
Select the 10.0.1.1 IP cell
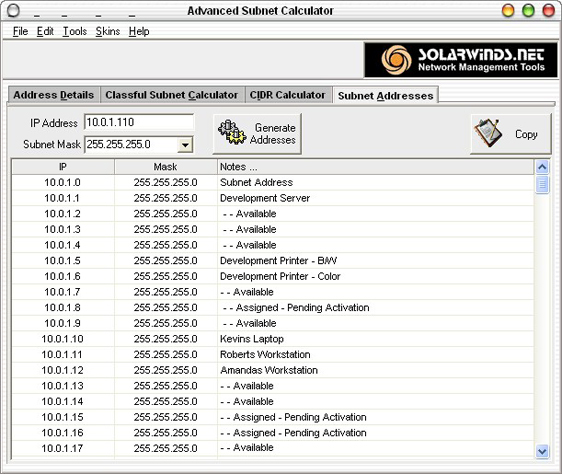(63, 198)
